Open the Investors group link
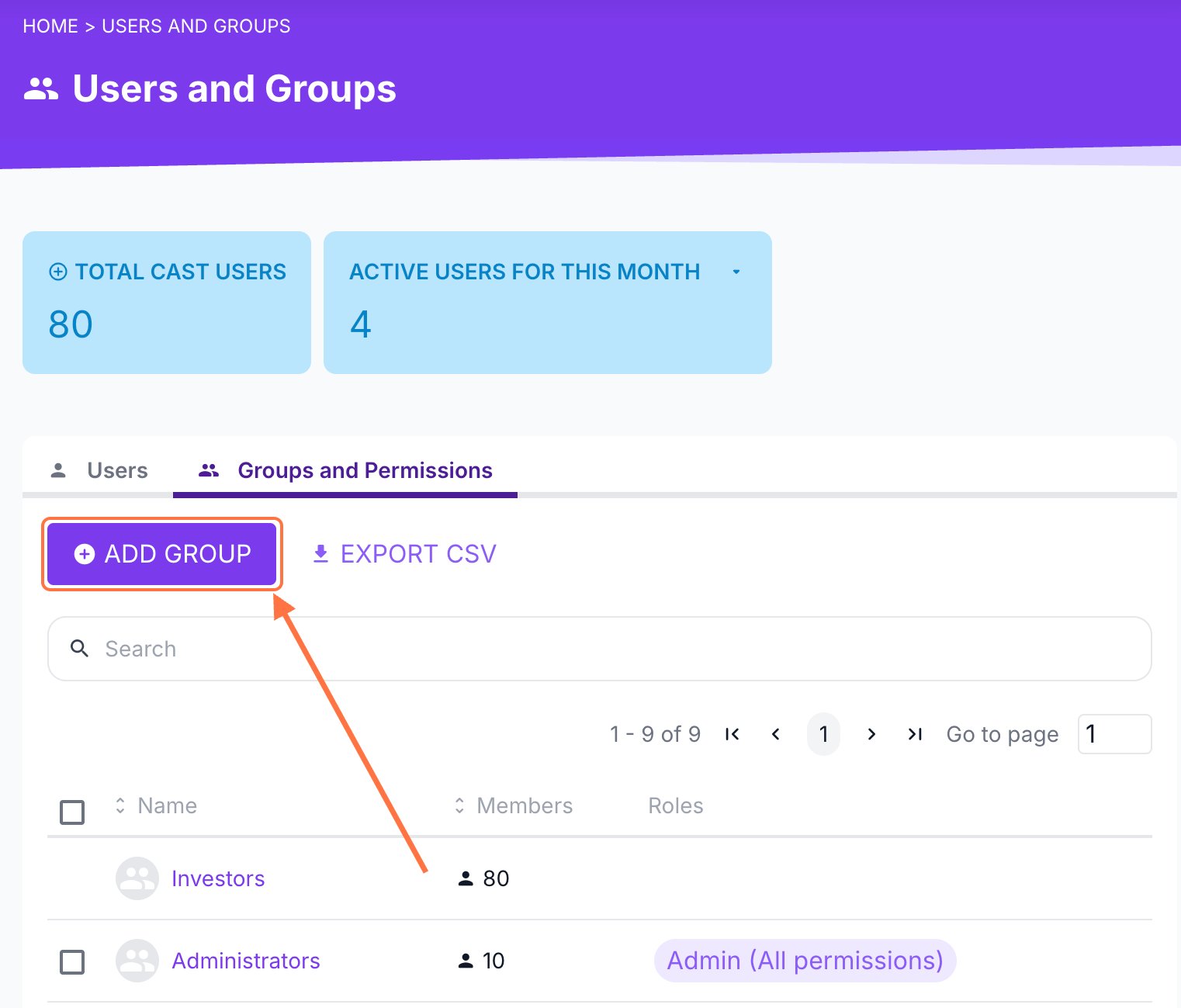The height and width of the screenshot is (1008, 1181). click(x=218, y=878)
